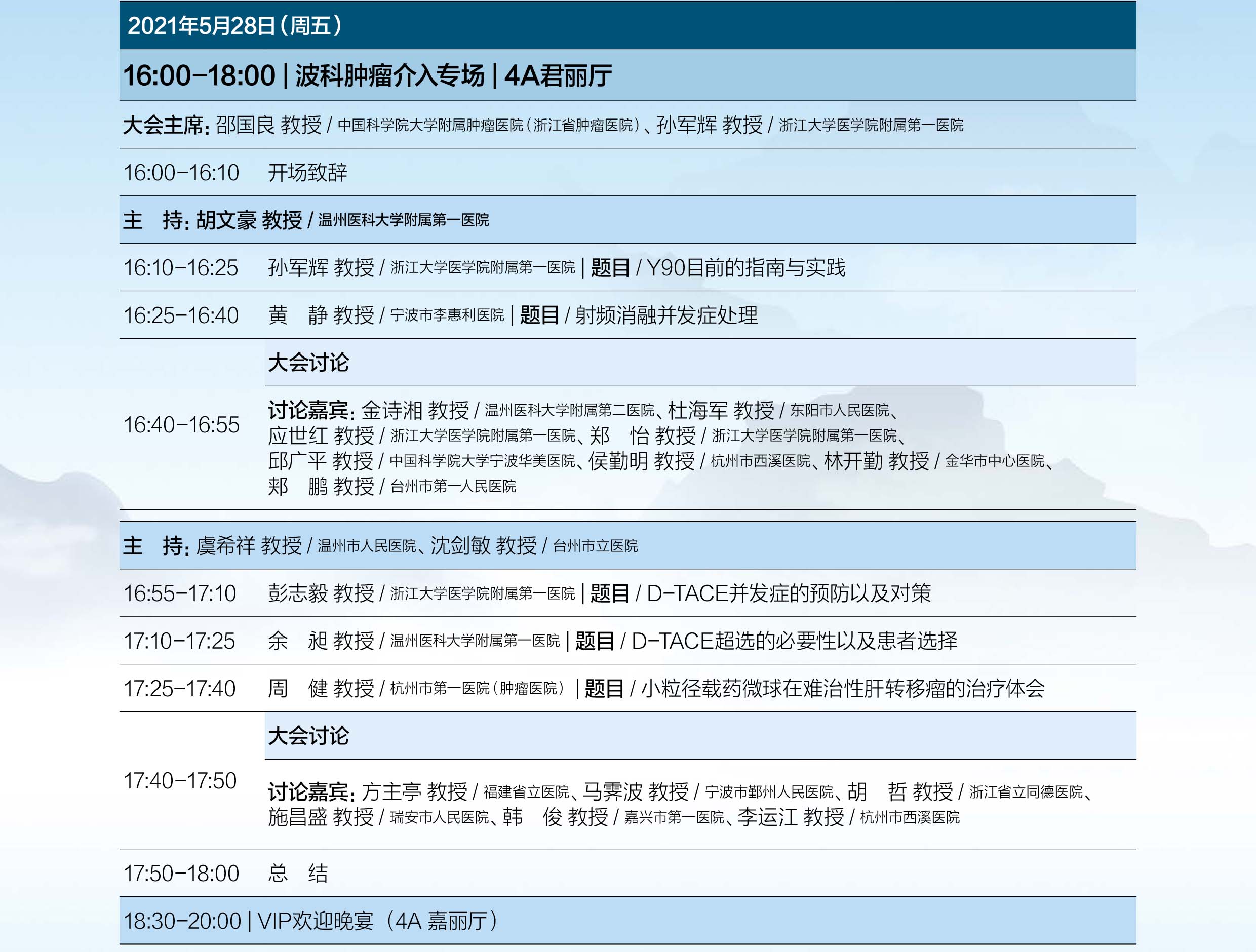Select panelist 马霁波 教授
This screenshot has width=1256, height=952.
(636, 792)
